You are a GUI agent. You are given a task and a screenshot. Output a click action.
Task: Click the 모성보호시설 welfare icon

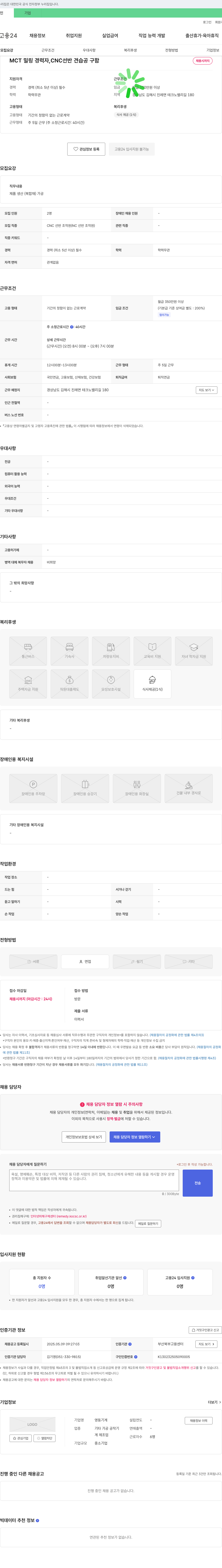coord(111,684)
